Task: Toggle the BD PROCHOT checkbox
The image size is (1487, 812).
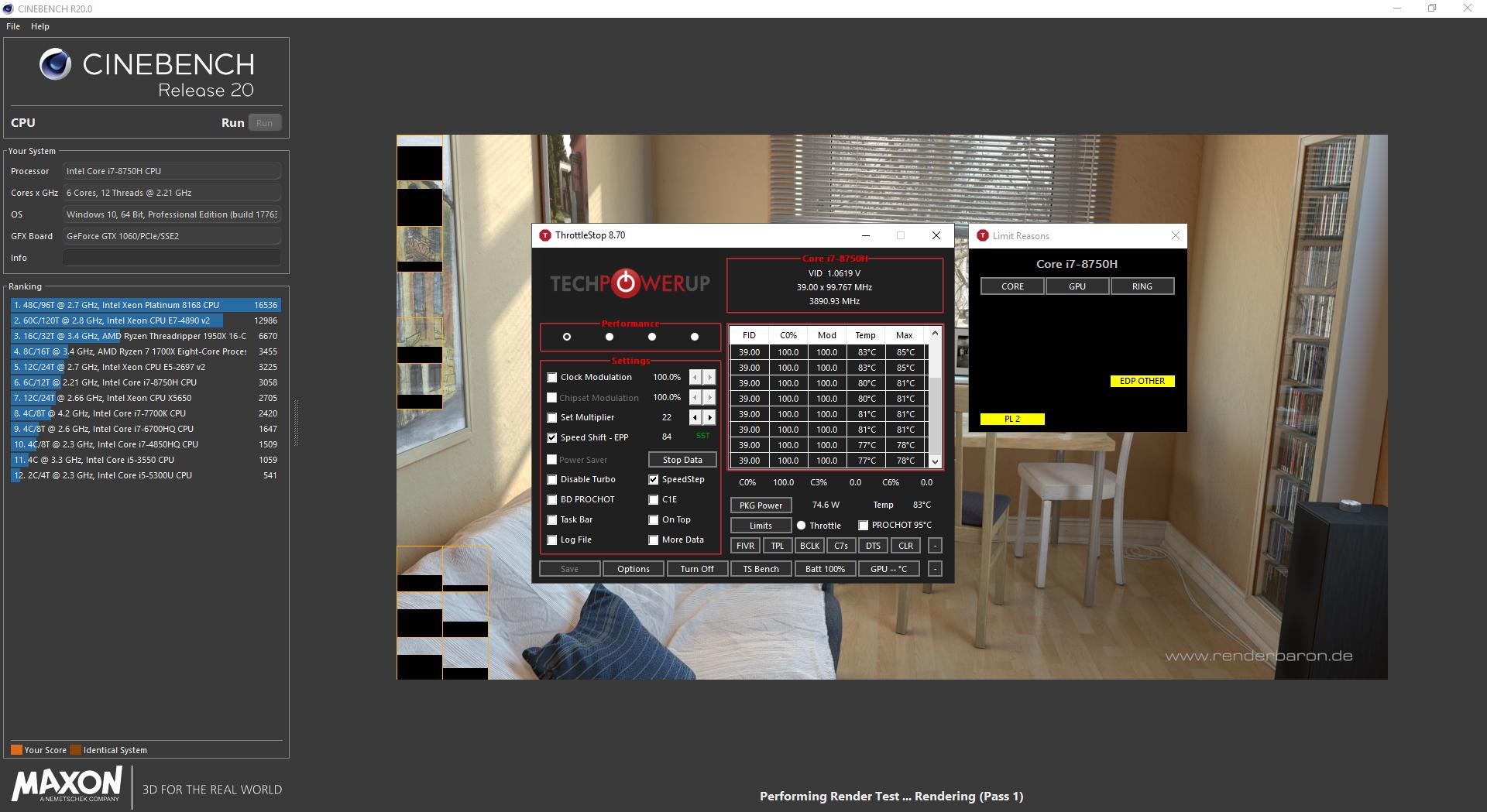Action: pyautogui.click(x=552, y=500)
